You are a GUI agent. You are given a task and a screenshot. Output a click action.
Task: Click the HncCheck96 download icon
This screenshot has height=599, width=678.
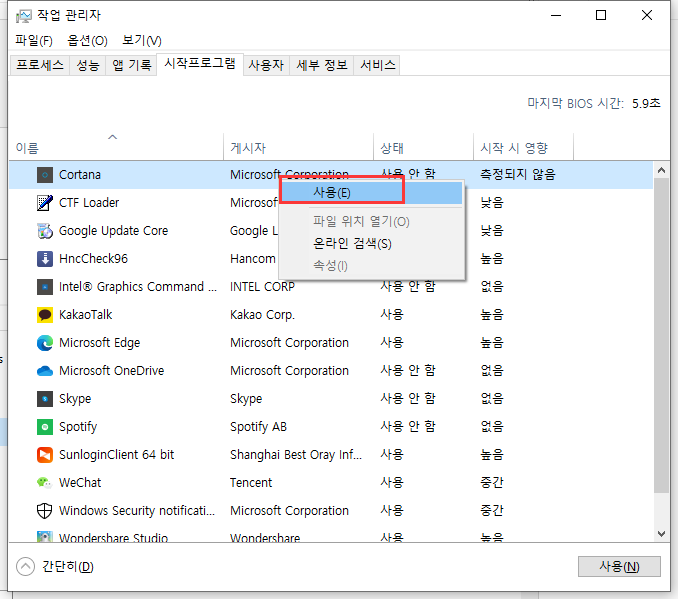click(x=45, y=259)
